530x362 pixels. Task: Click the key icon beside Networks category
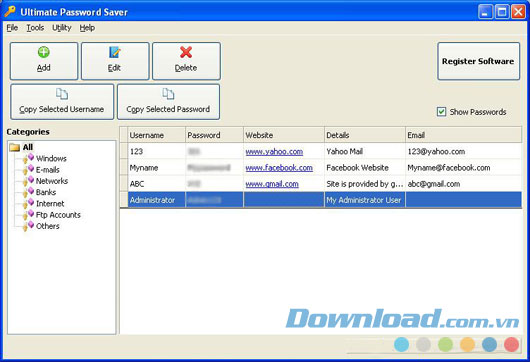(x=28, y=181)
